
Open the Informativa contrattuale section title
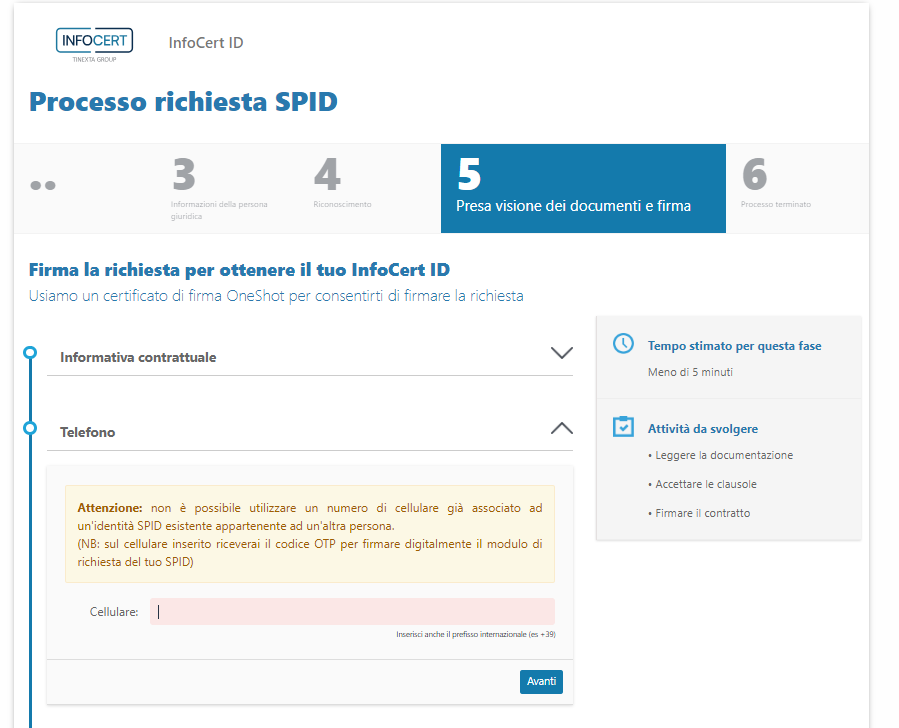pyautogui.click(x=138, y=357)
